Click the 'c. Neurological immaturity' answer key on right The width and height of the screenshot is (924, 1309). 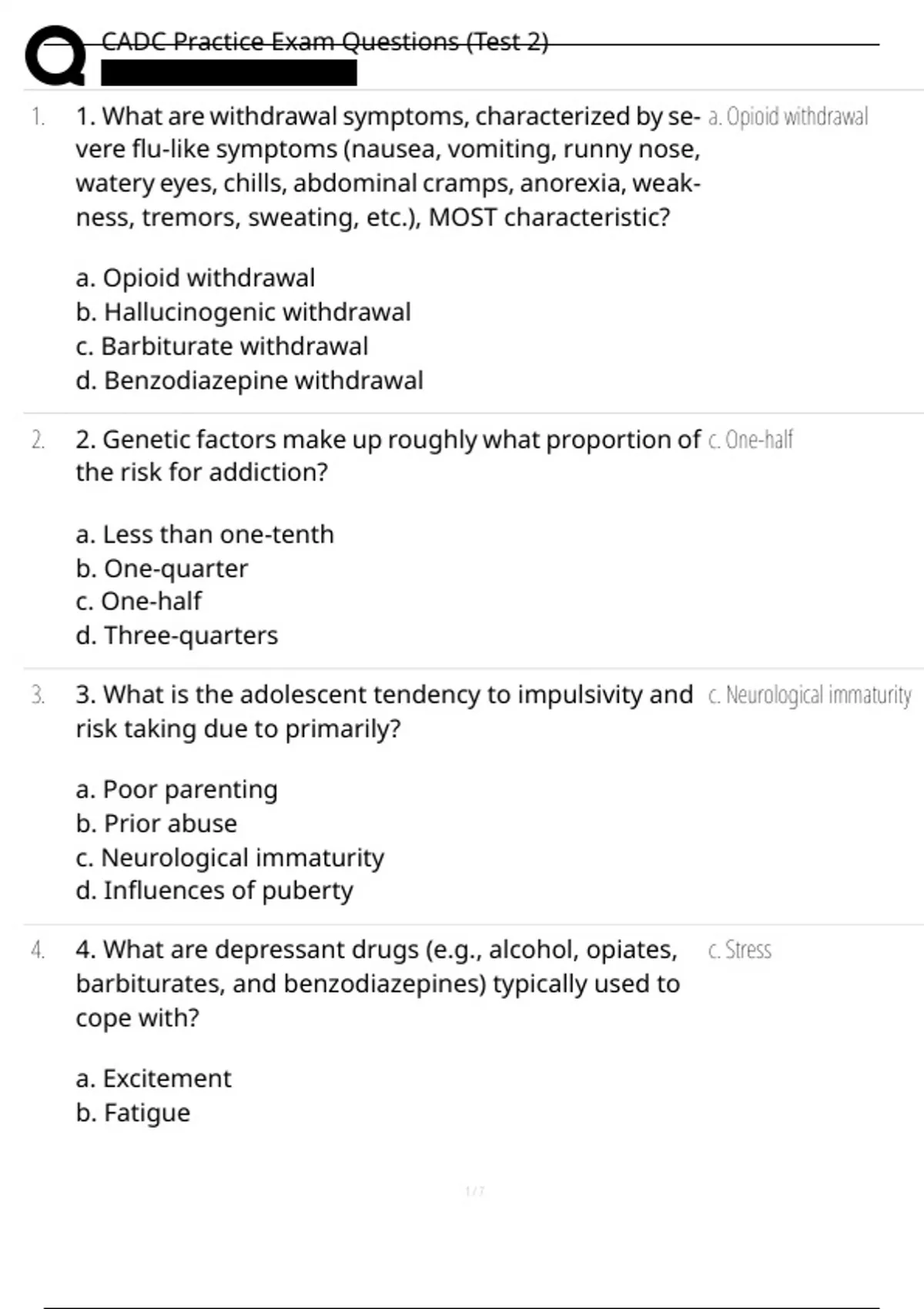[x=809, y=695]
